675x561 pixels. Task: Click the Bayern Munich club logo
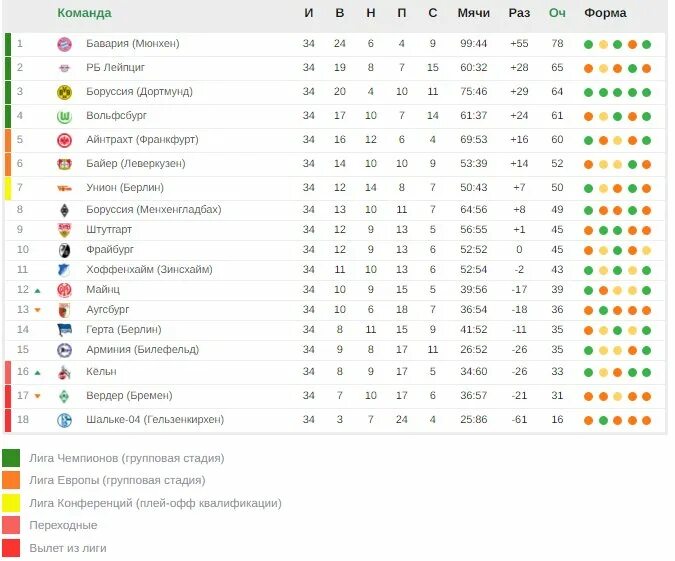[65, 44]
